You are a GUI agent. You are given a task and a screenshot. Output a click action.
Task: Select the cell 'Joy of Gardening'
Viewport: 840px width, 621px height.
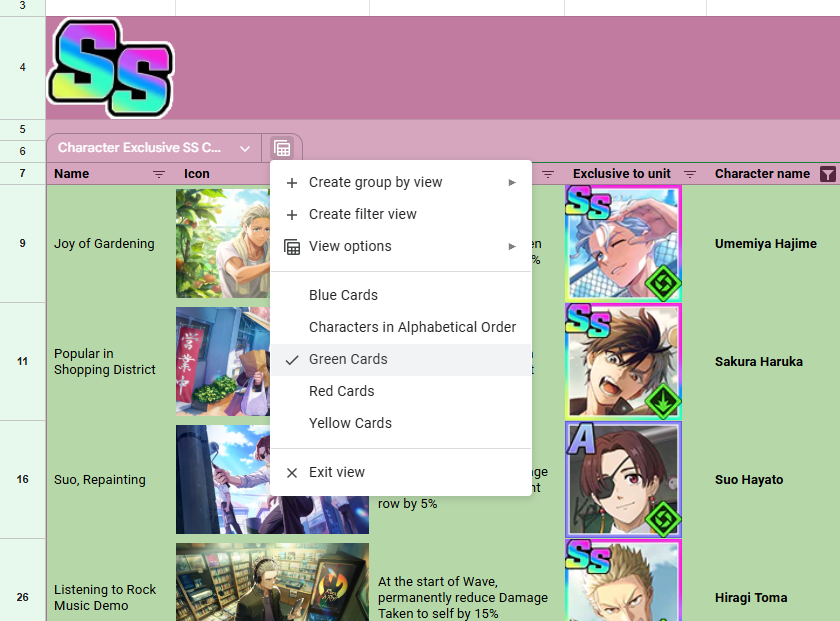click(x=111, y=244)
